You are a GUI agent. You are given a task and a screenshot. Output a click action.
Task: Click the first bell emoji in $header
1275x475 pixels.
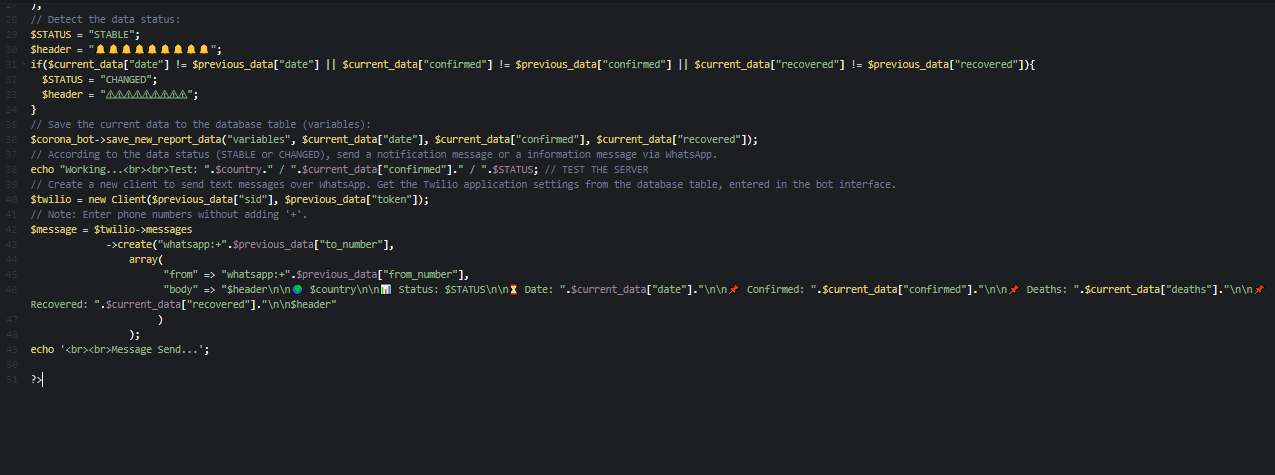click(x=101, y=48)
